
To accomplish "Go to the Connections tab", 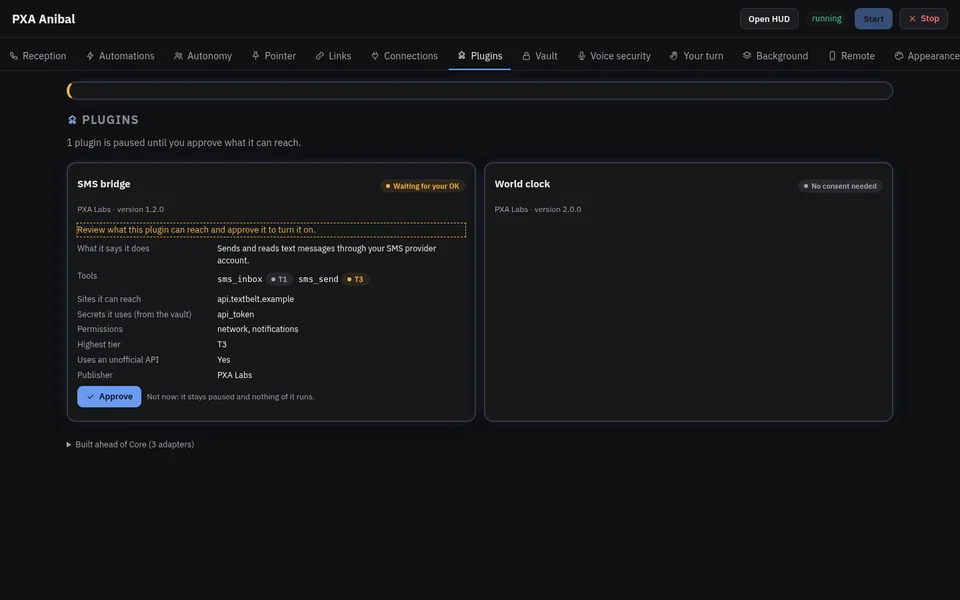I will pyautogui.click(x=404, y=56).
